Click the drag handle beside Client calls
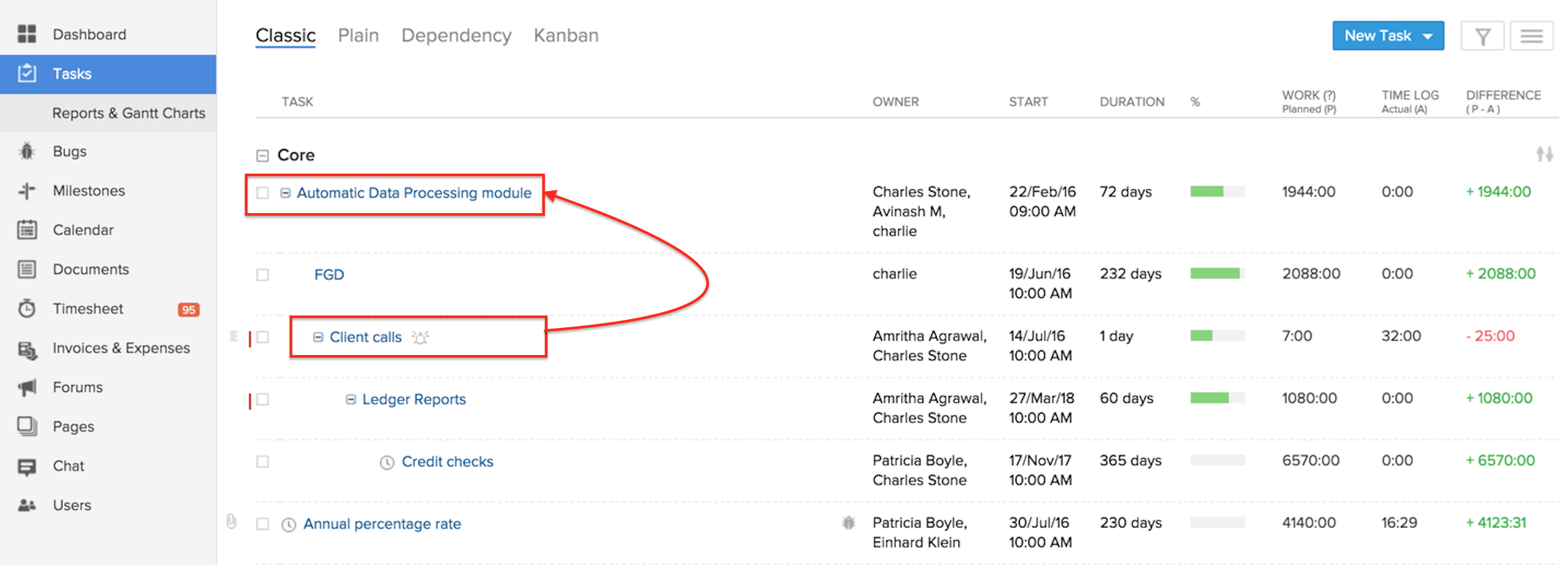 pyautogui.click(x=234, y=336)
